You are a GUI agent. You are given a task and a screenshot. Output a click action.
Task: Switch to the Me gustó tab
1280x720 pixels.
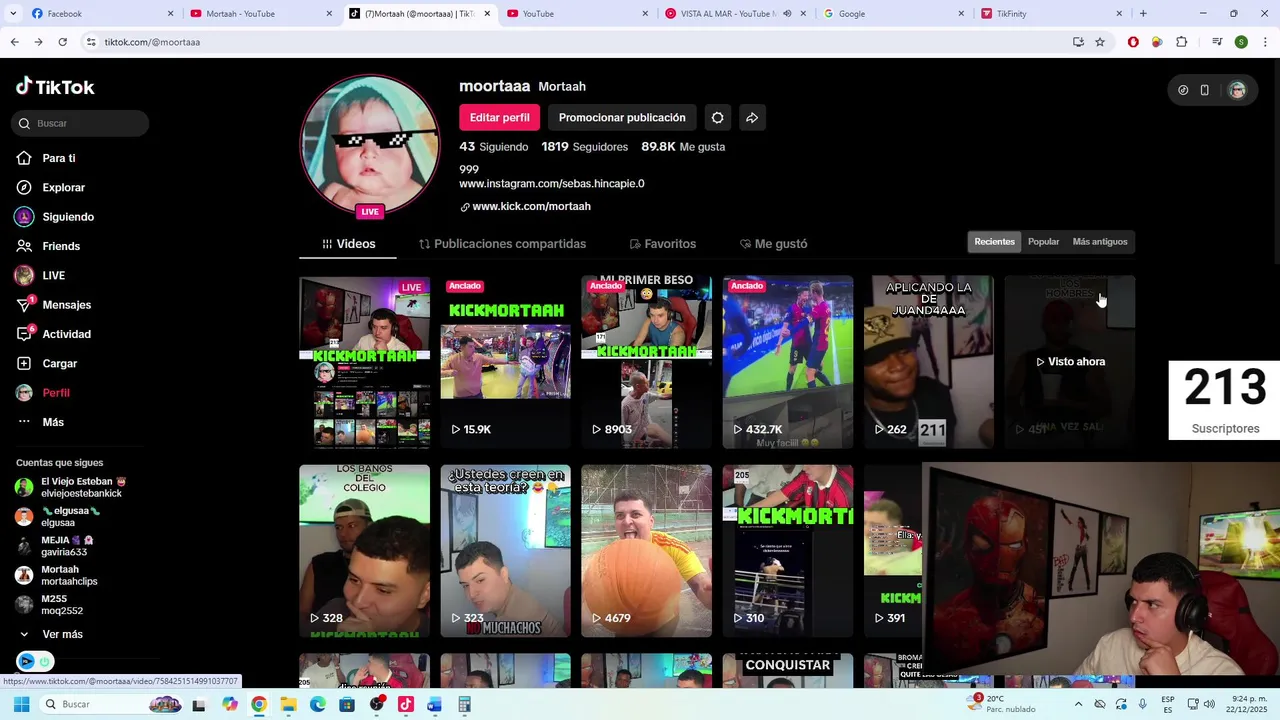[773, 244]
